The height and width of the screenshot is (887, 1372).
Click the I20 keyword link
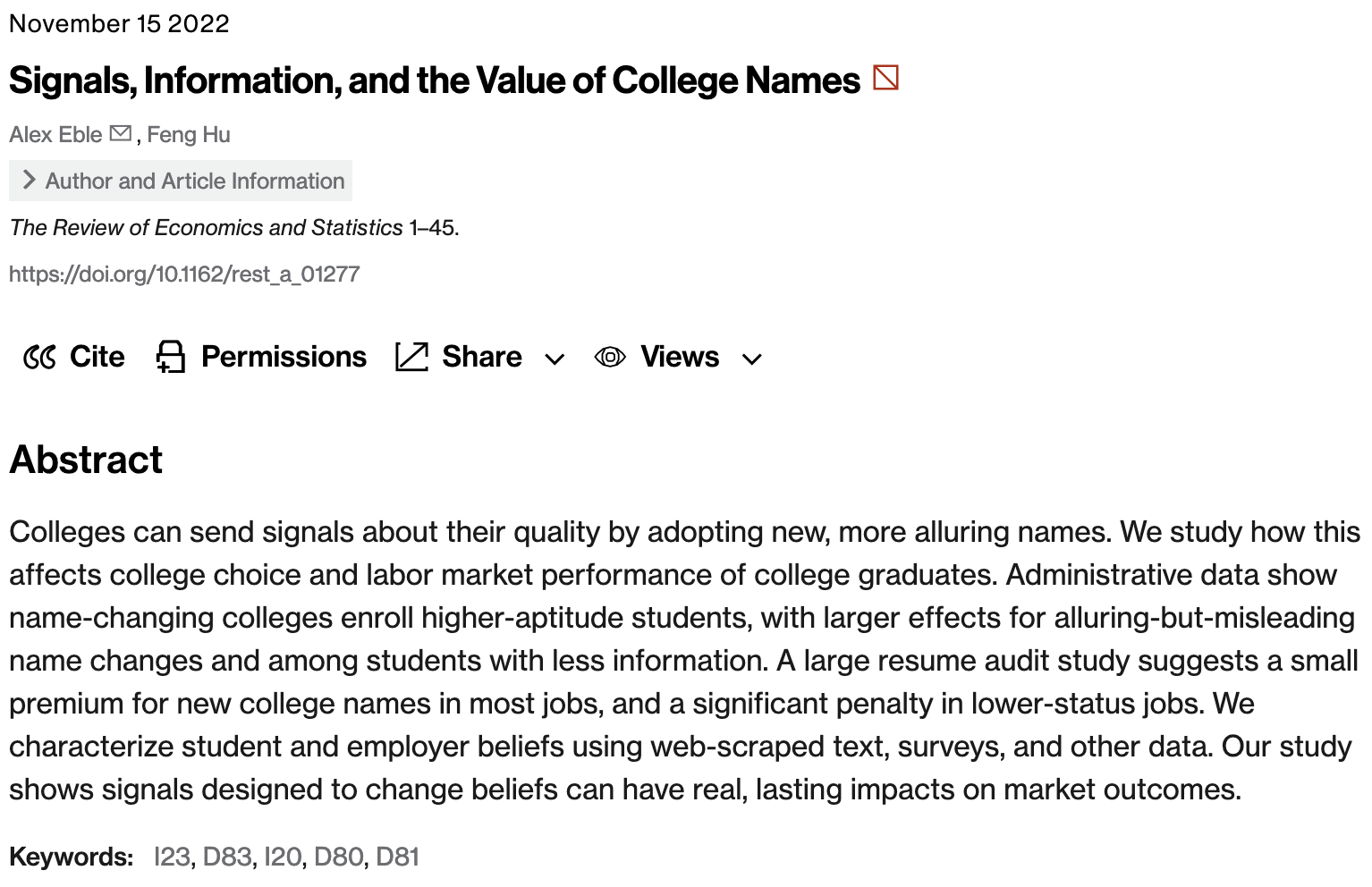click(x=283, y=857)
